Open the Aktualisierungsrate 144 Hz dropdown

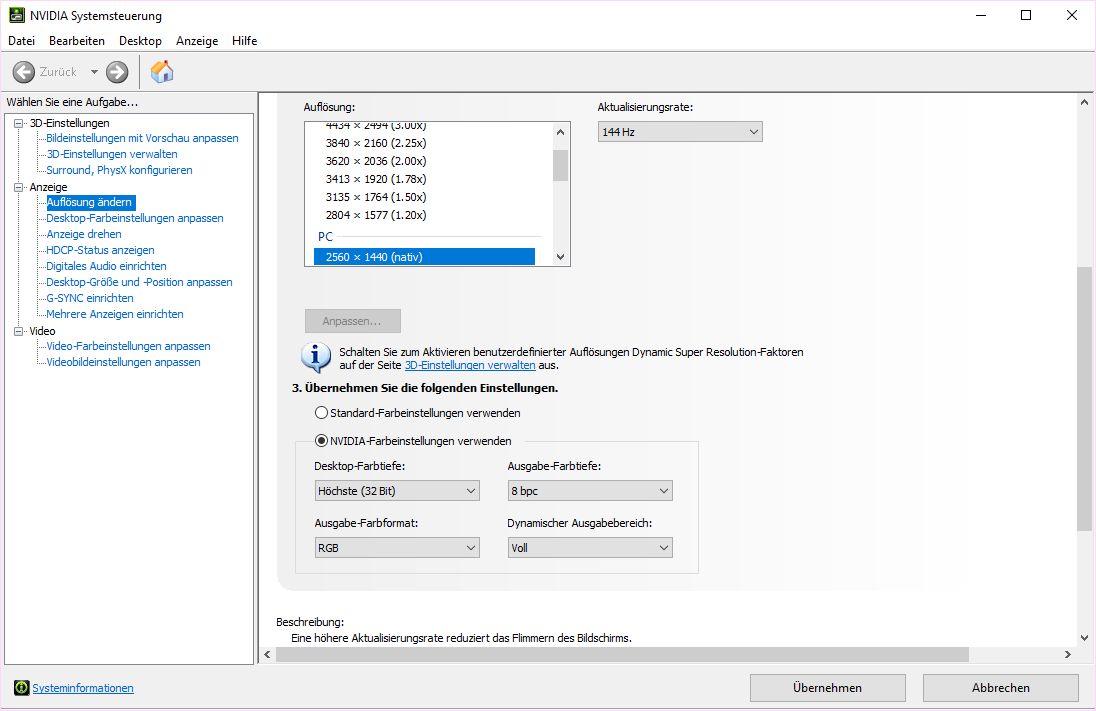click(x=680, y=131)
